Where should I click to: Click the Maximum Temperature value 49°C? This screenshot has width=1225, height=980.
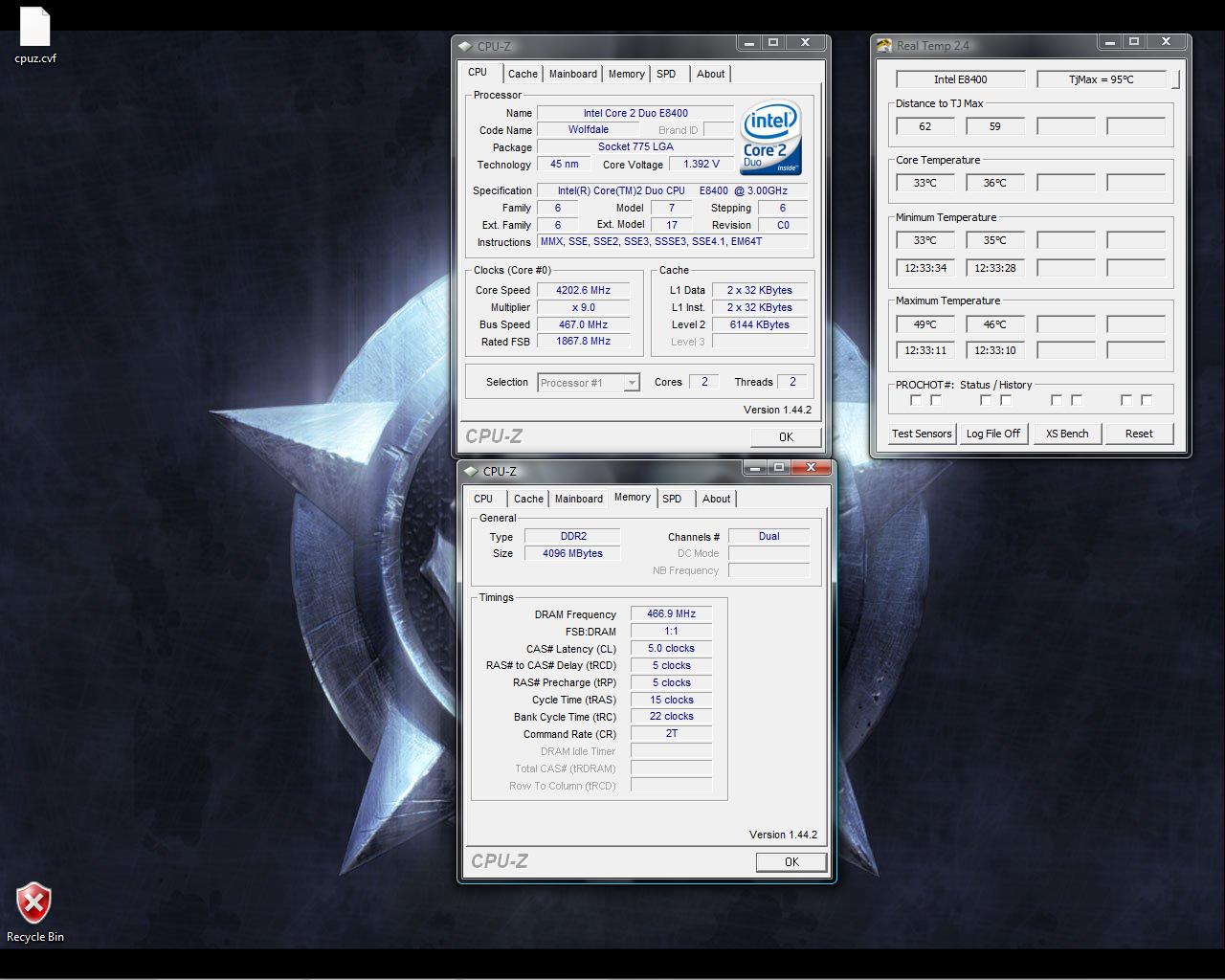click(x=924, y=323)
